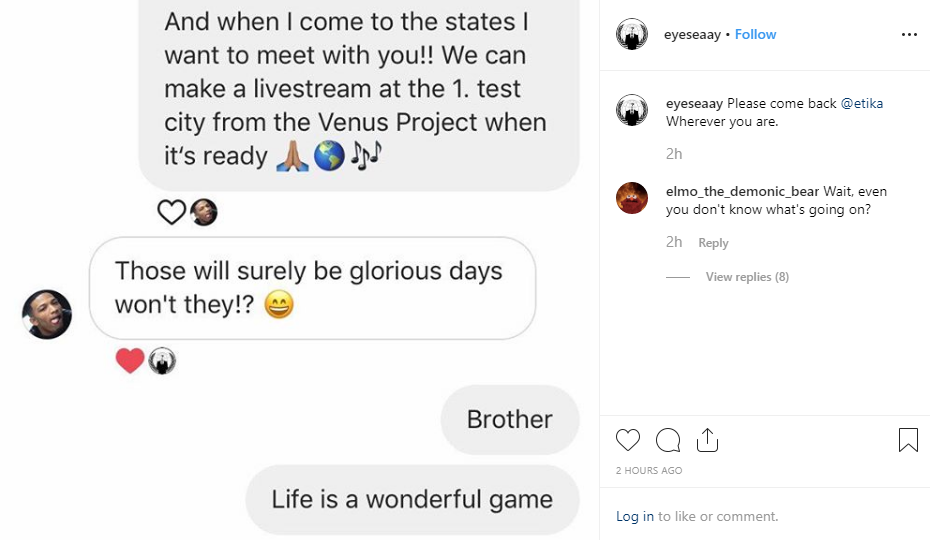Screen dimensions: 930x540
Task: Open the three-dot more options menu
Action: click(x=909, y=34)
